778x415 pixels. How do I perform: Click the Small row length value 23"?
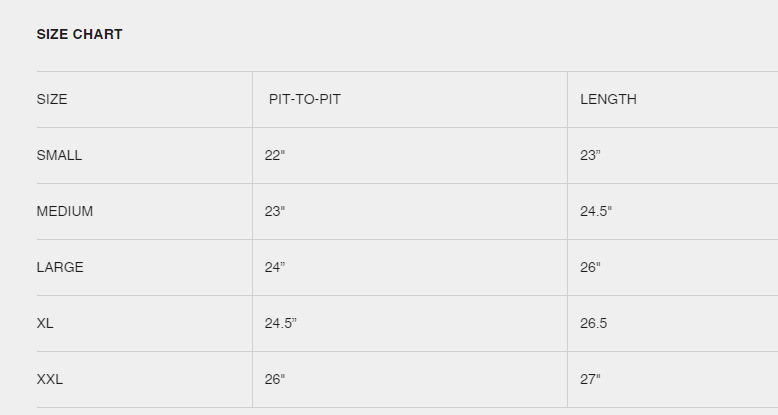click(x=590, y=155)
